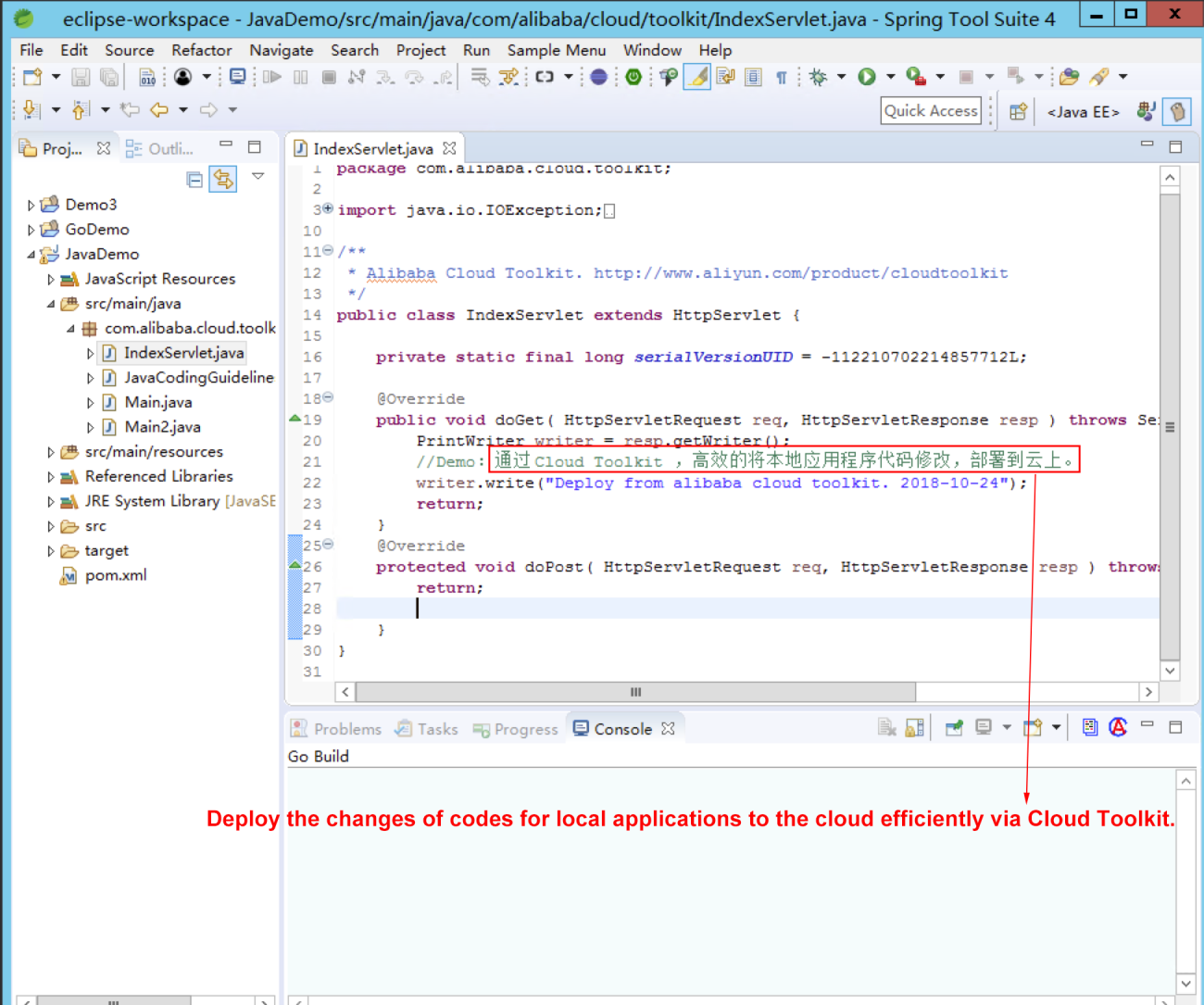Click the Collapse All icon in Project Explorer
The height and width of the screenshot is (1005, 1204).
pos(194,180)
